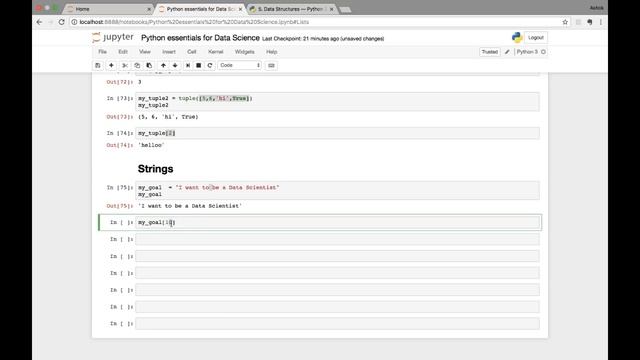Click cell In [73] defining my_tuple2
Image resolution: width=640 pixels, height=360 pixels.
tap(337, 102)
